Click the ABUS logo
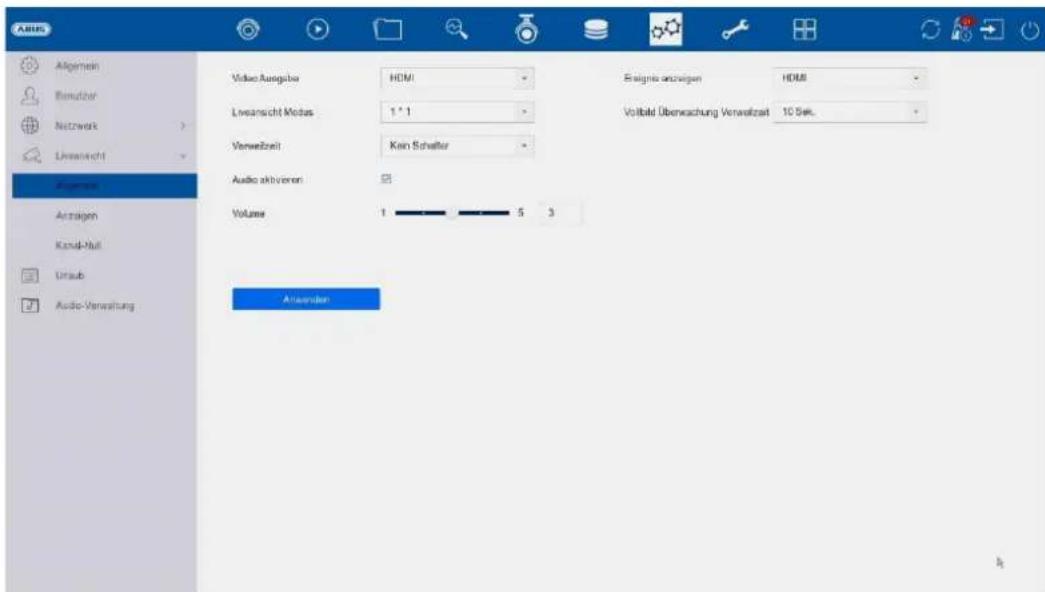Viewport: 1045px width, 592px height. pos(31,29)
